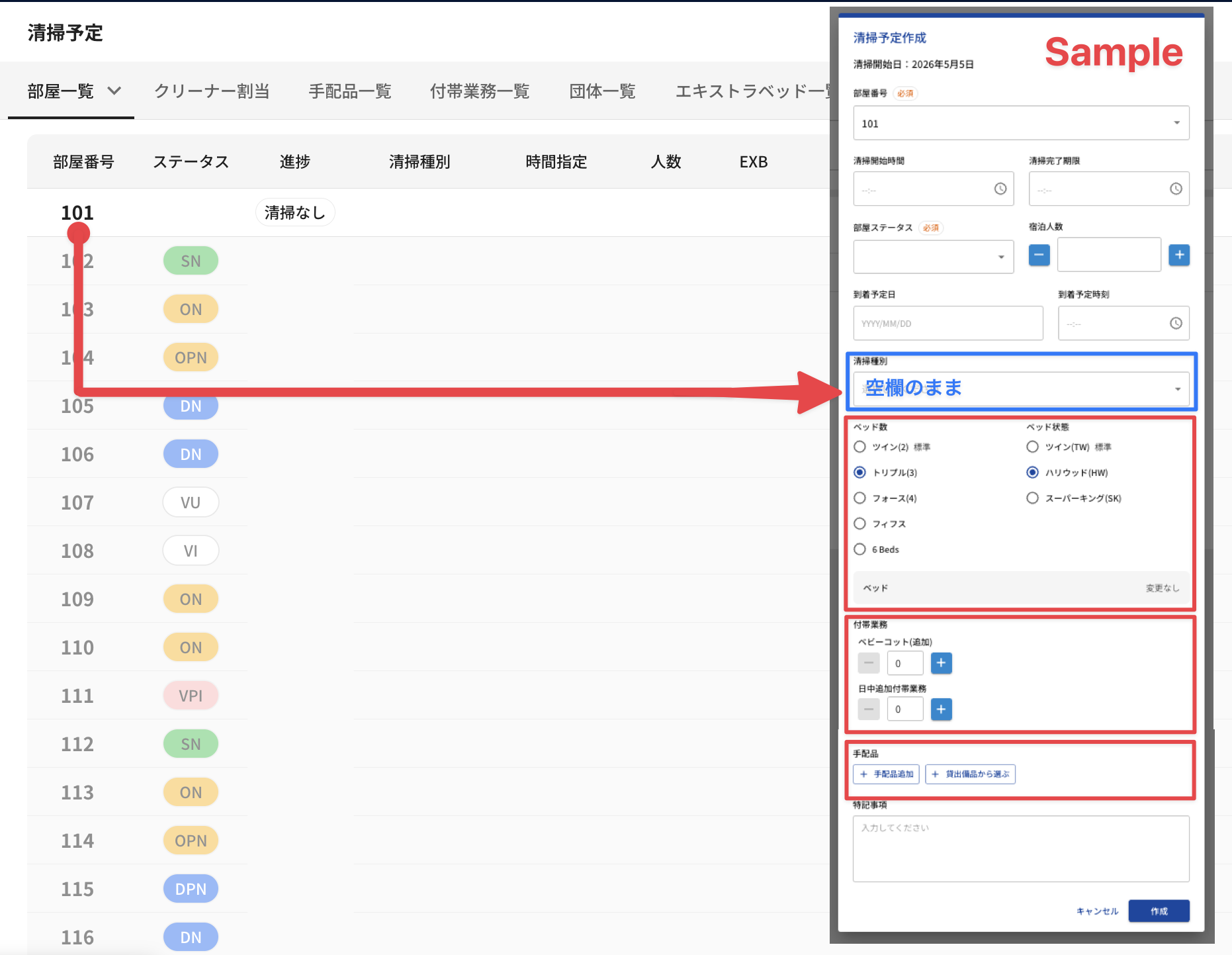Click the 部屋番号 column header

(83, 161)
